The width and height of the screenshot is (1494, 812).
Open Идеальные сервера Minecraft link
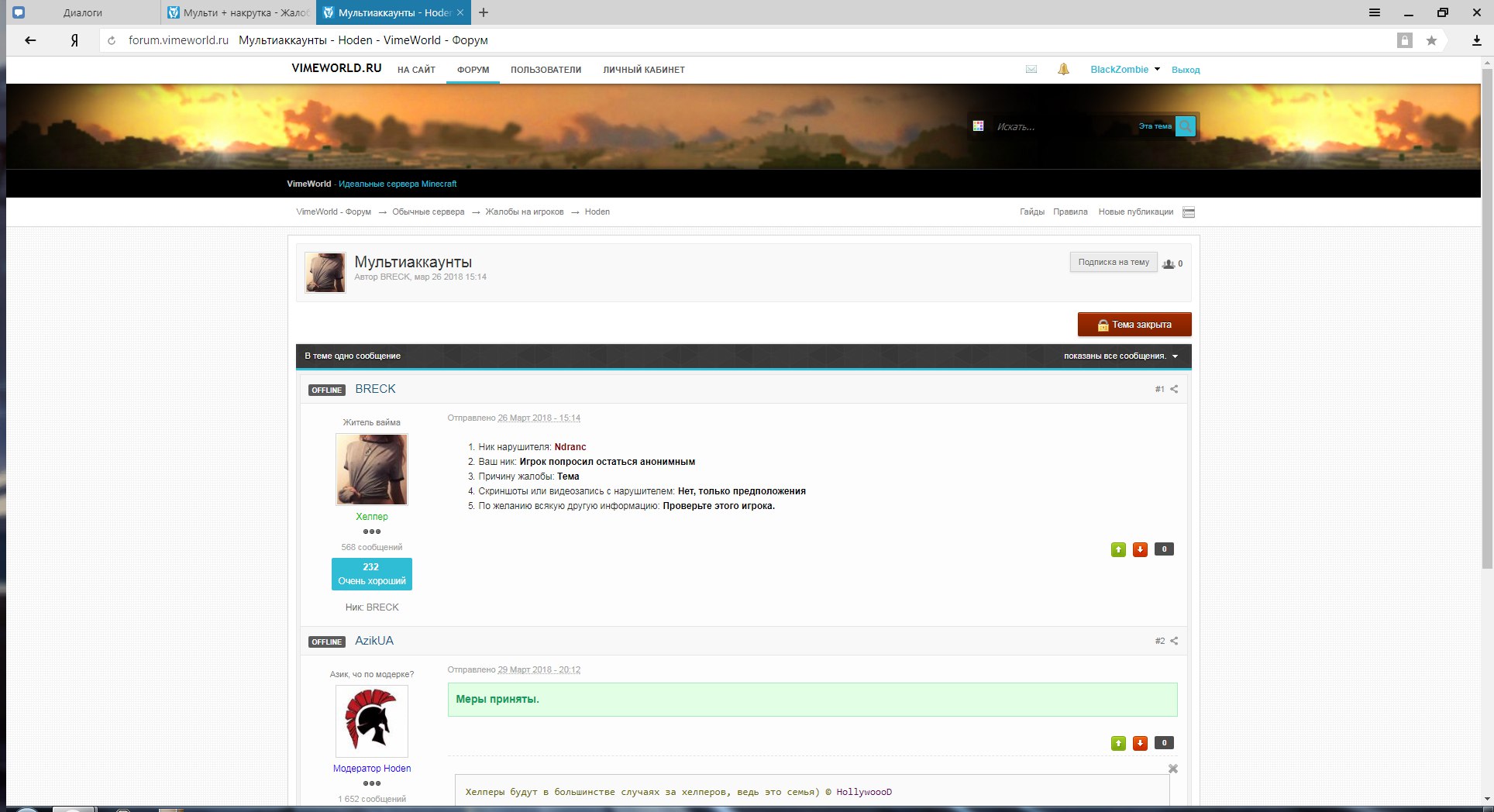point(398,184)
